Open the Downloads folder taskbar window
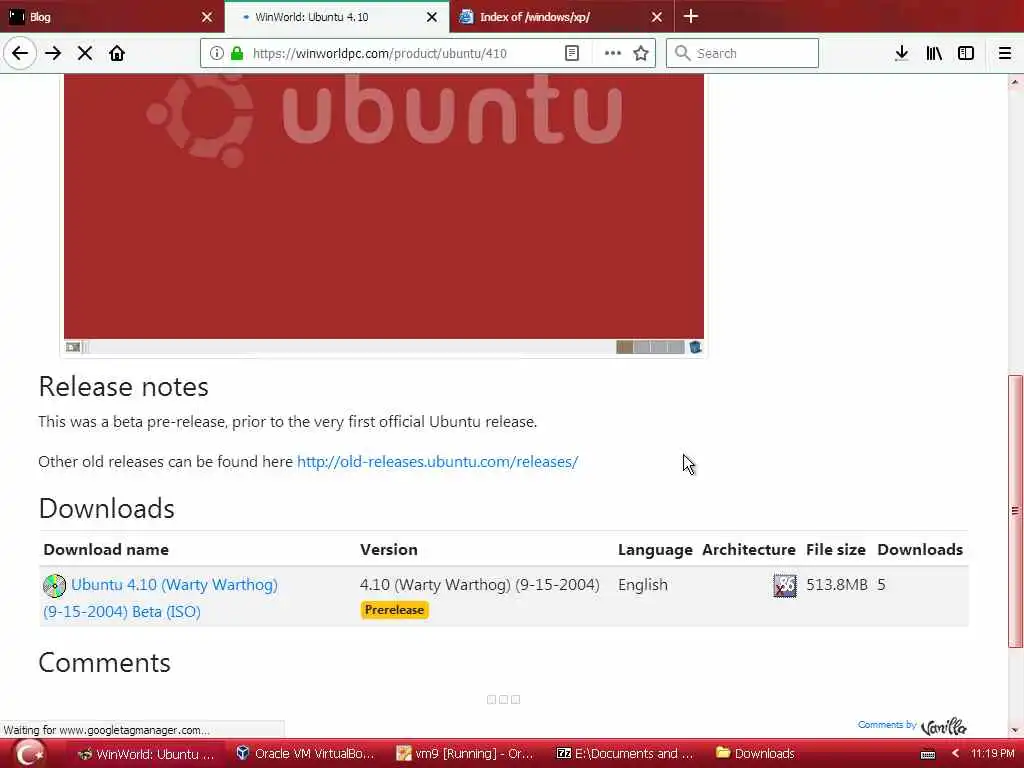This screenshot has height=768, width=1024. (756, 754)
